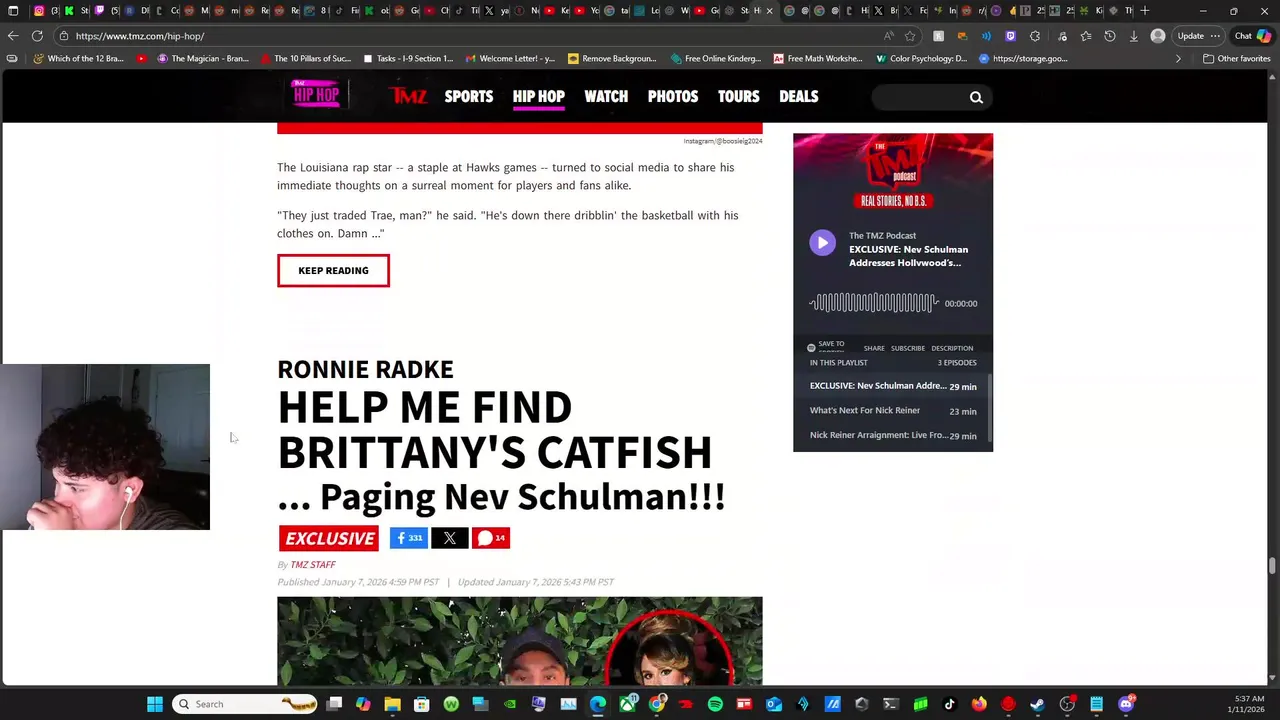Open Steam from the taskbar
Screen dimensions: 1280x720
click(x=1038, y=704)
